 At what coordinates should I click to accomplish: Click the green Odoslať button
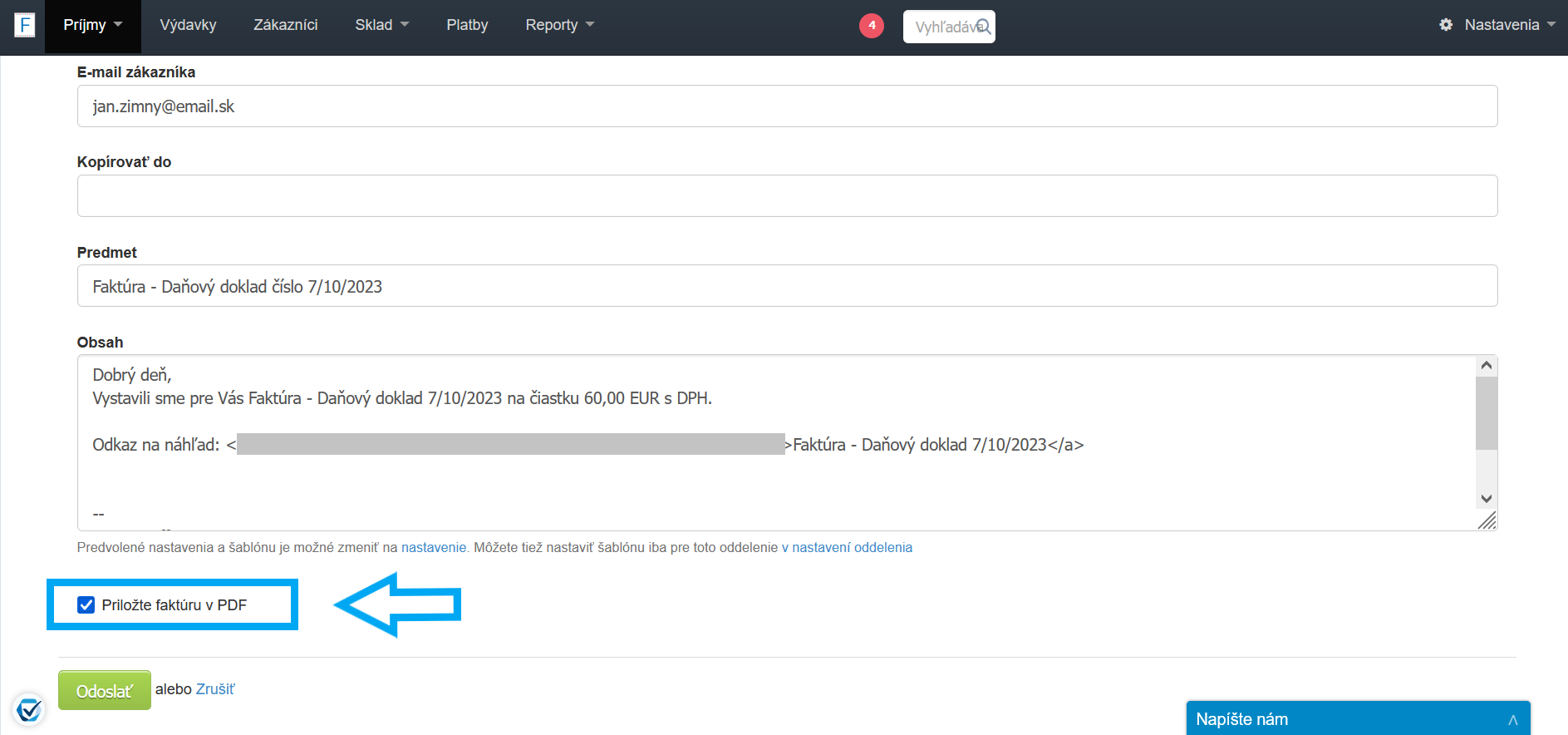pos(105,690)
